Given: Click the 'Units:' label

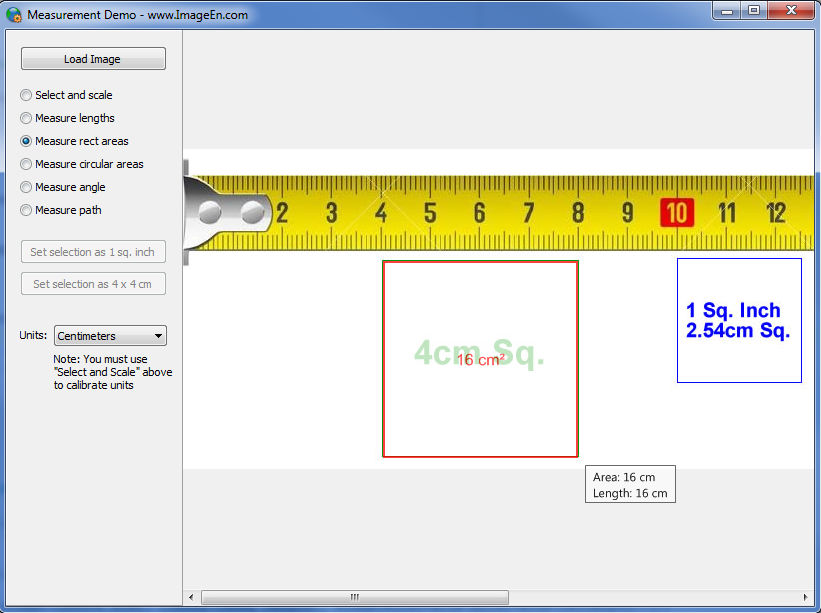Looking at the screenshot, I should 33,336.
